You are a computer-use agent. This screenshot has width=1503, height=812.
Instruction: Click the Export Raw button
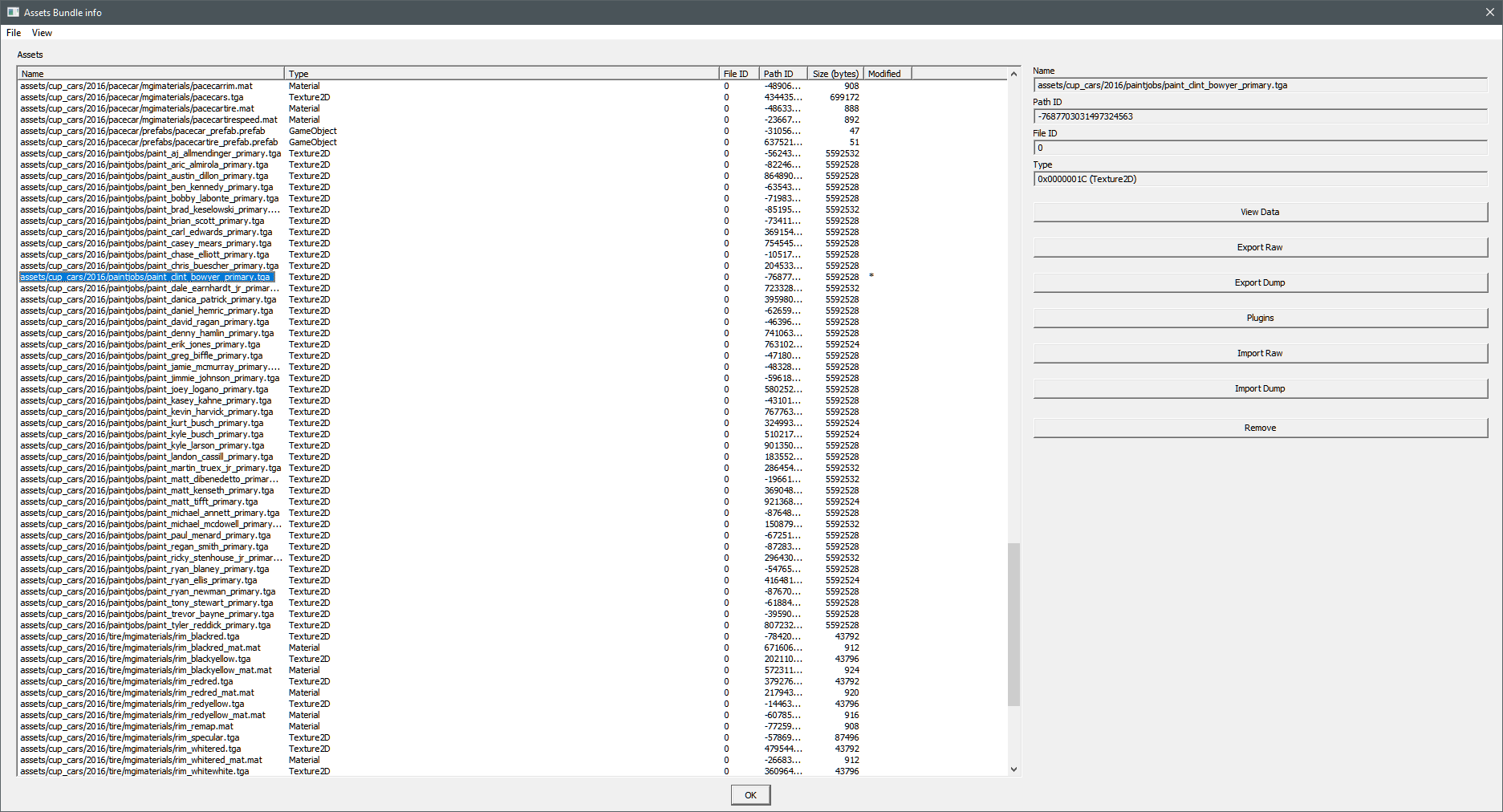(1260, 247)
